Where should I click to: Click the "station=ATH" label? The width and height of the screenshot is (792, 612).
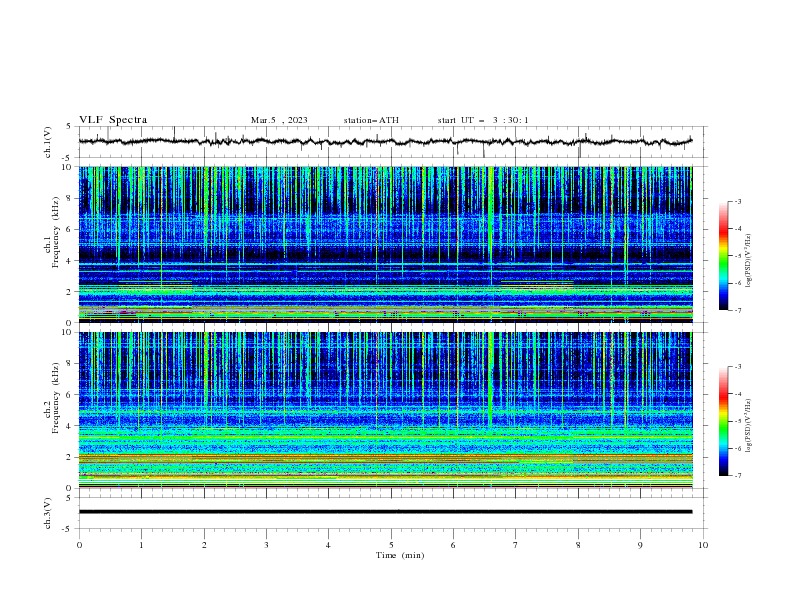coord(371,120)
